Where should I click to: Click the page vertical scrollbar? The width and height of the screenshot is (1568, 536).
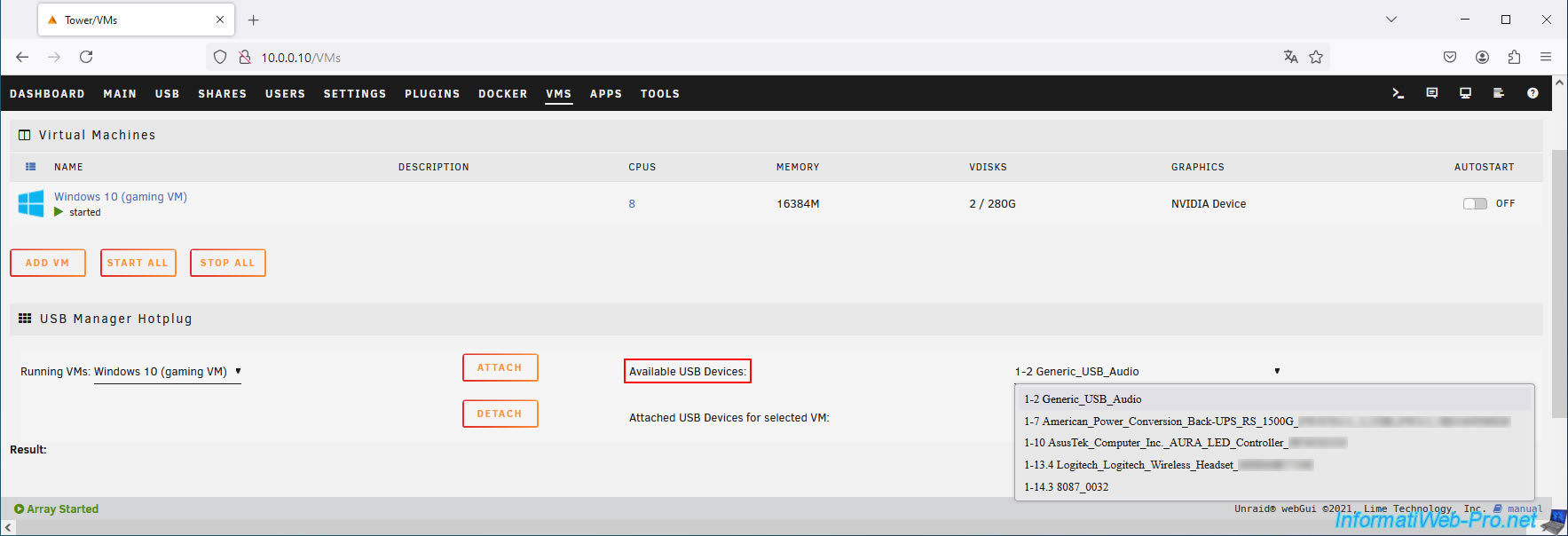1559,284
